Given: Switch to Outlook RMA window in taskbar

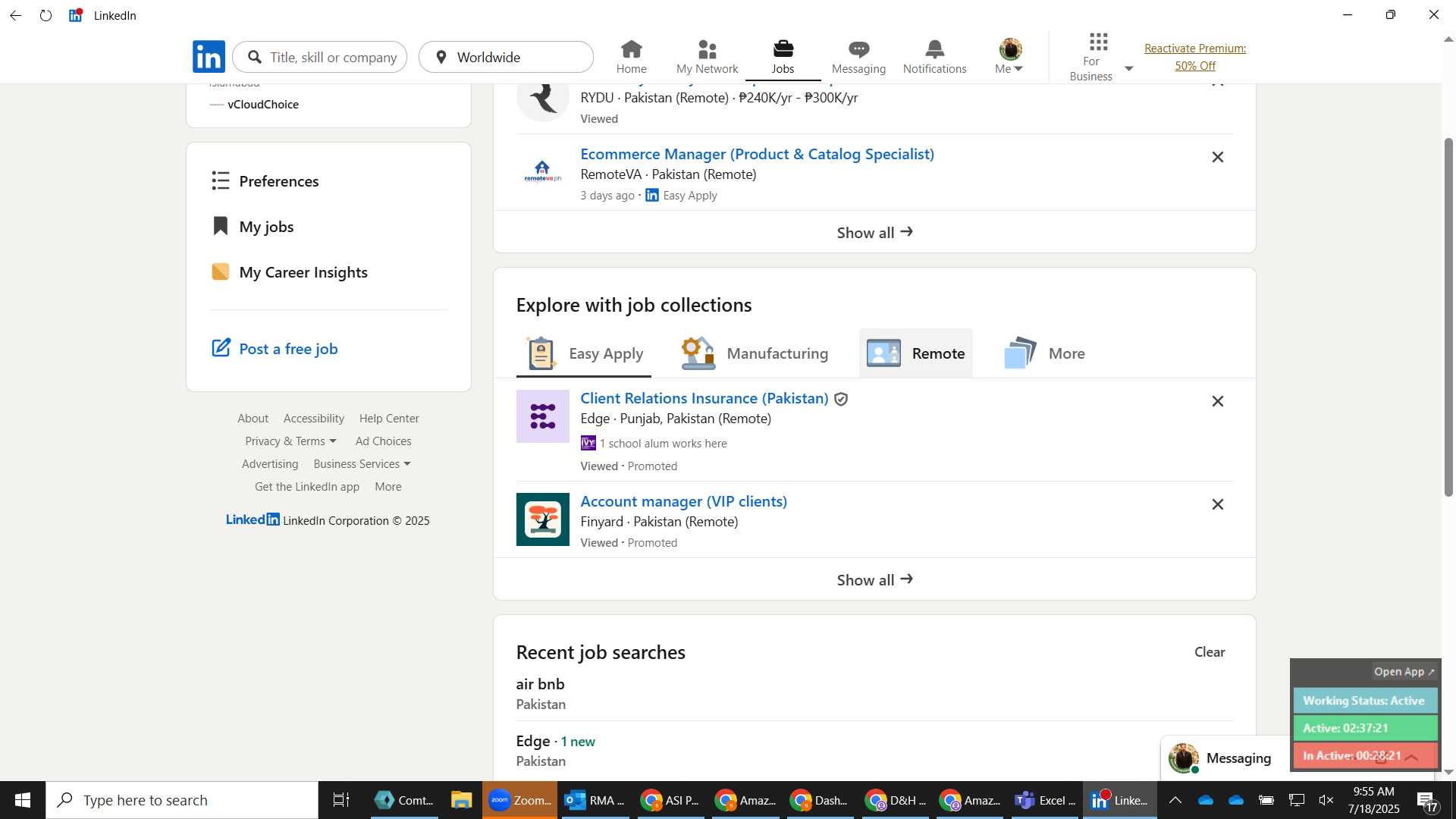Looking at the screenshot, I should click(x=595, y=800).
